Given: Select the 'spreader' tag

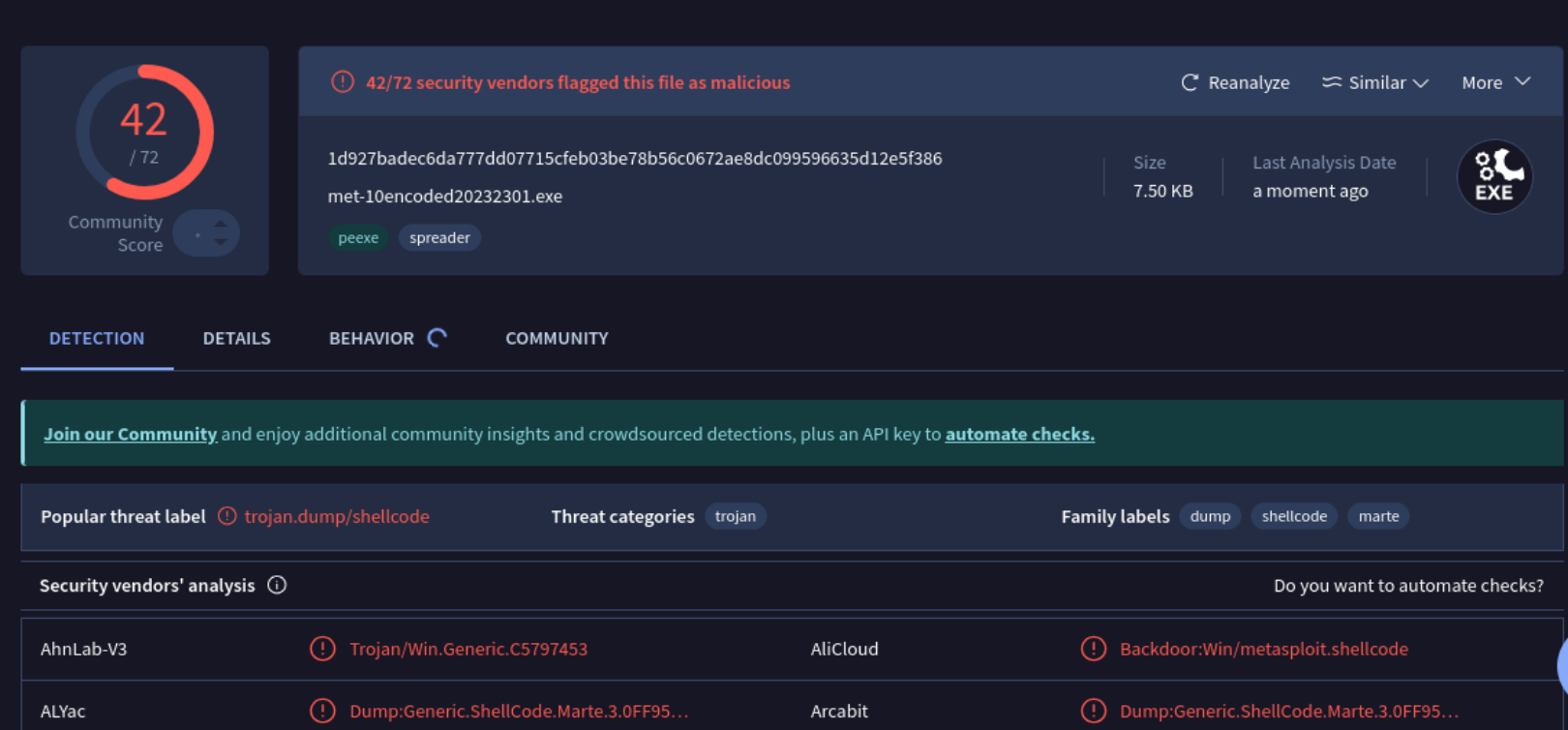Looking at the screenshot, I should 439,237.
